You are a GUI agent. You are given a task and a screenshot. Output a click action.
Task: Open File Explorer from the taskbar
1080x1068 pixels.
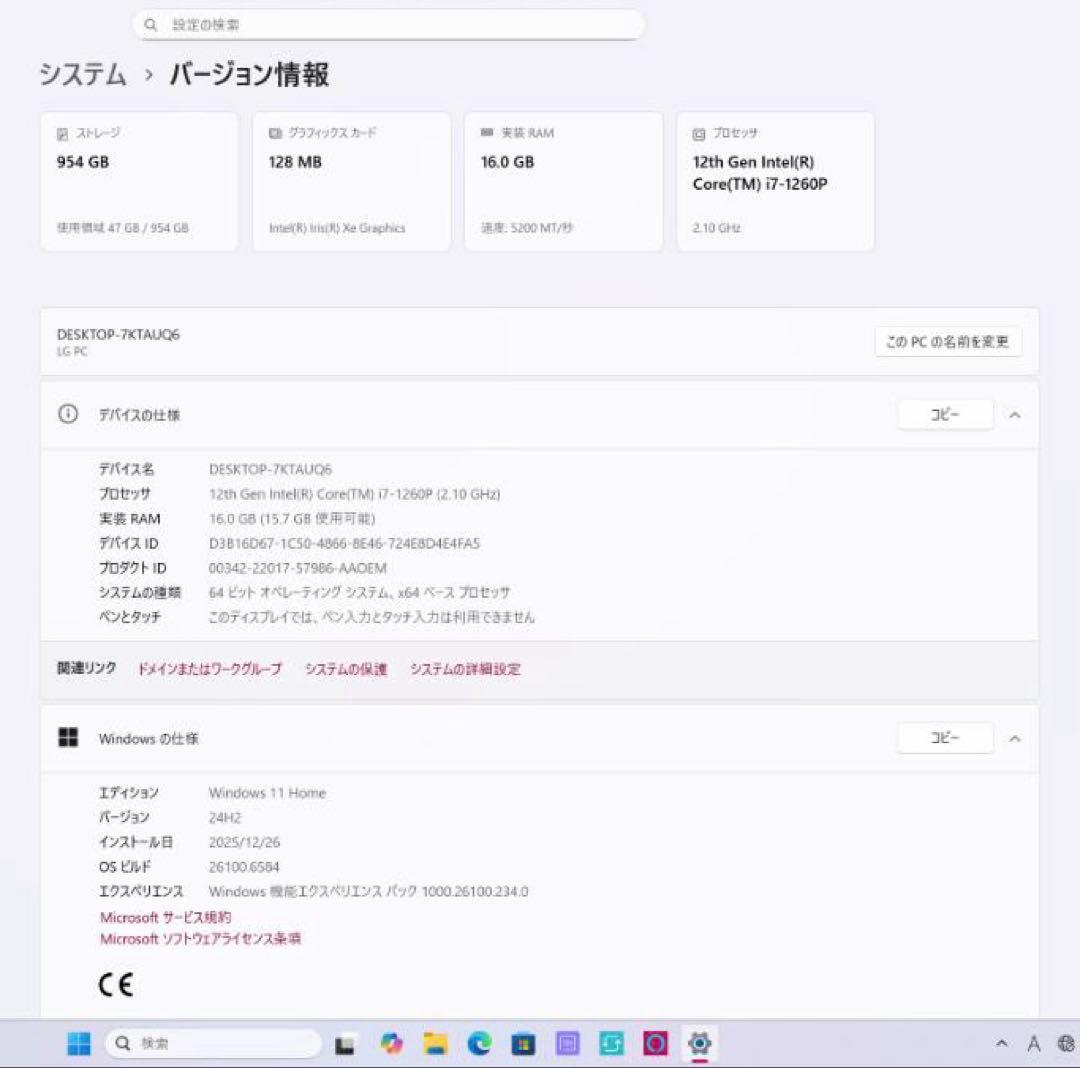click(434, 1043)
